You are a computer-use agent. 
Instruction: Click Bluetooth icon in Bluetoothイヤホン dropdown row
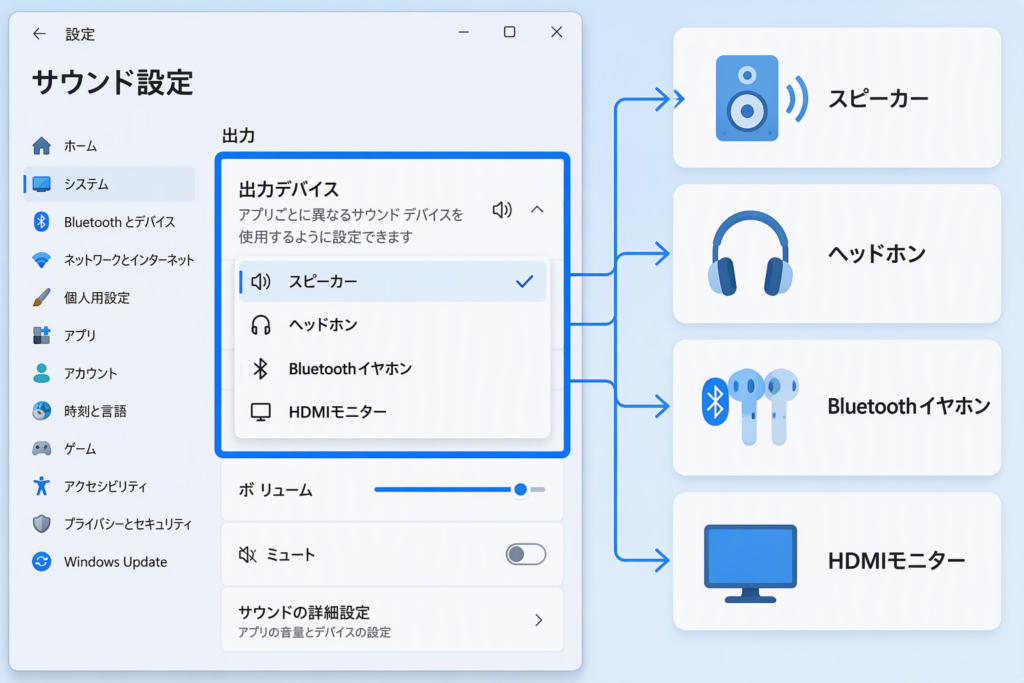[x=261, y=368]
